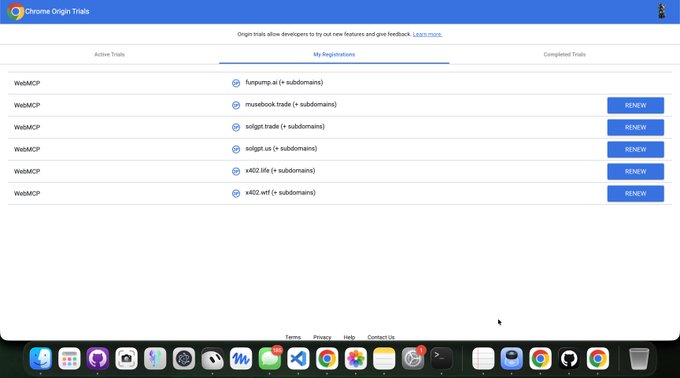Renew the solgpt.trade registration
This screenshot has height=378, width=680.
pos(635,127)
